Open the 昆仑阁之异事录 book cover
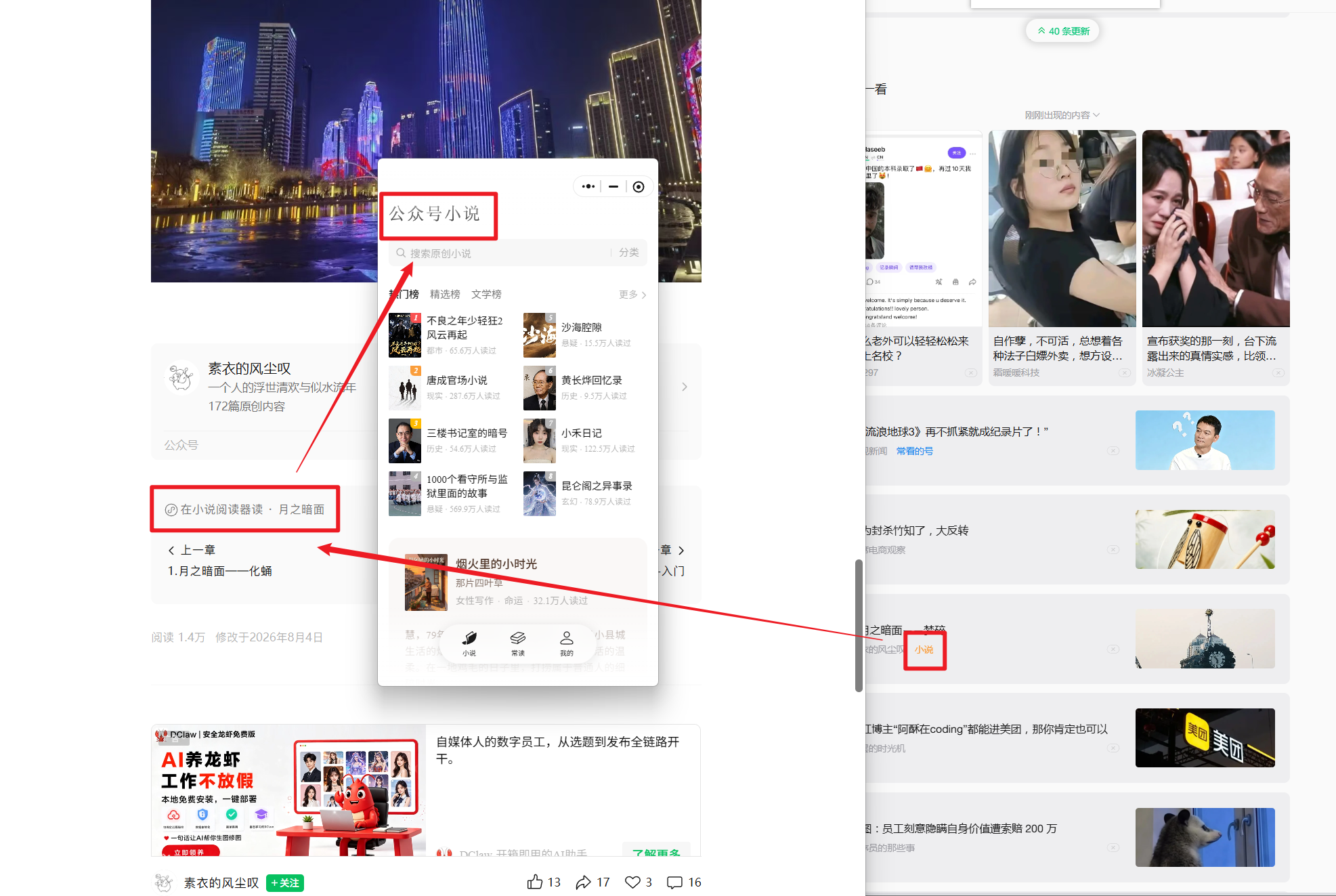Viewport: 1336px width, 896px height. [540, 494]
